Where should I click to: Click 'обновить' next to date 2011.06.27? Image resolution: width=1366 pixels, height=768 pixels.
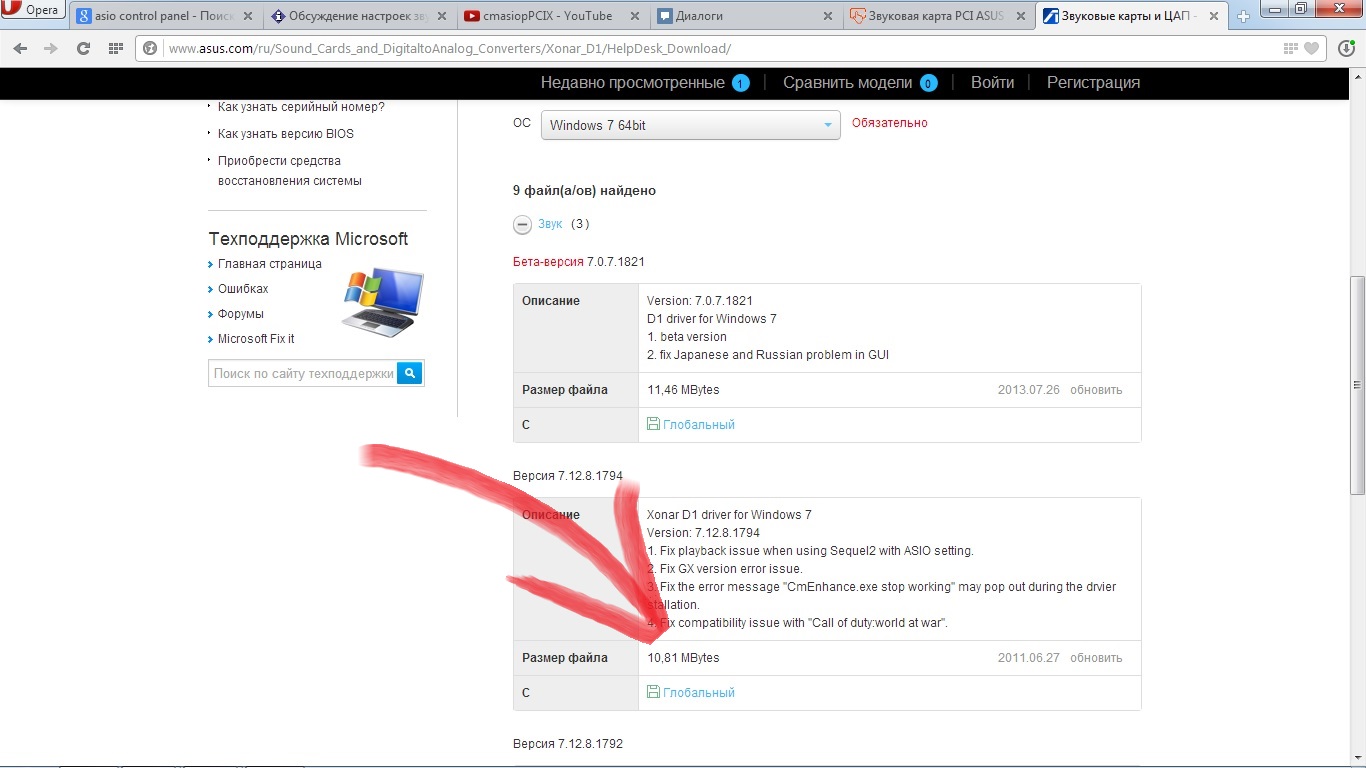[1096, 658]
